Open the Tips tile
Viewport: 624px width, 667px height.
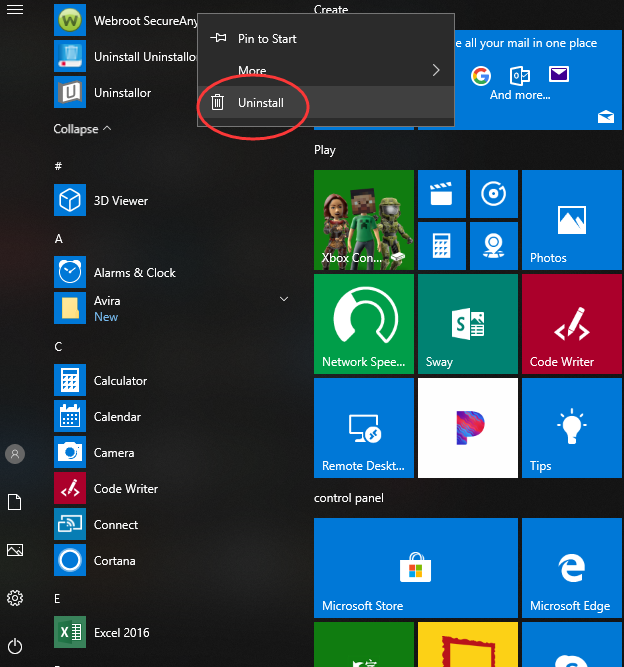(x=572, y=428)
